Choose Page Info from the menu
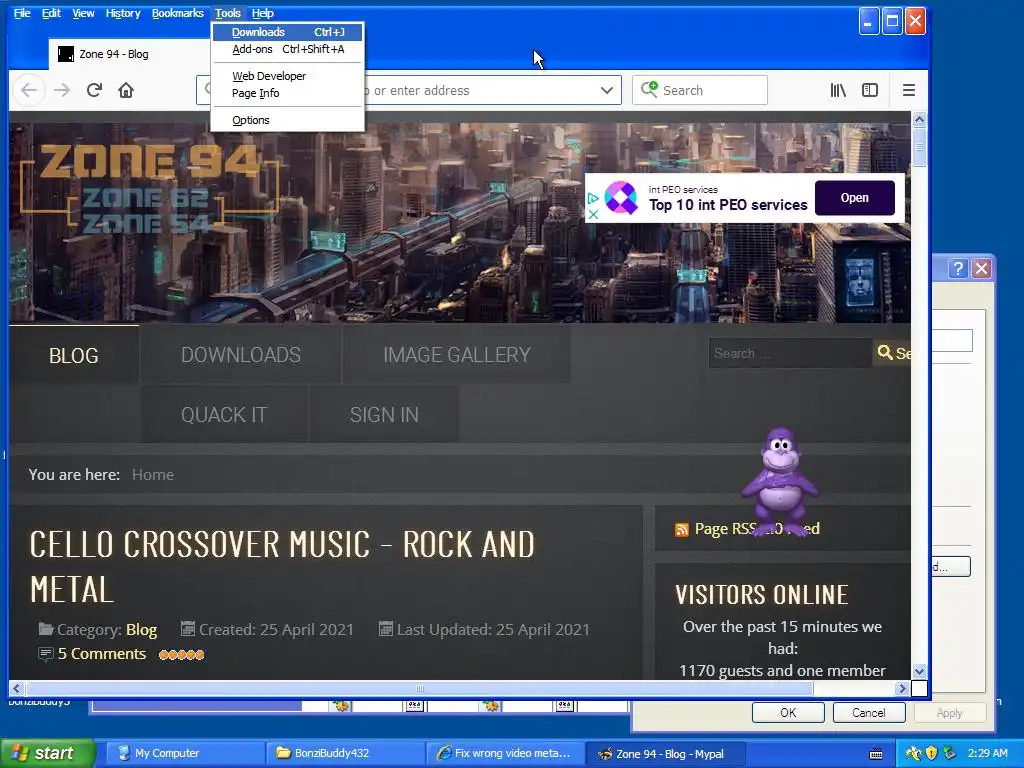1024x768 pixels. (287, 93)
